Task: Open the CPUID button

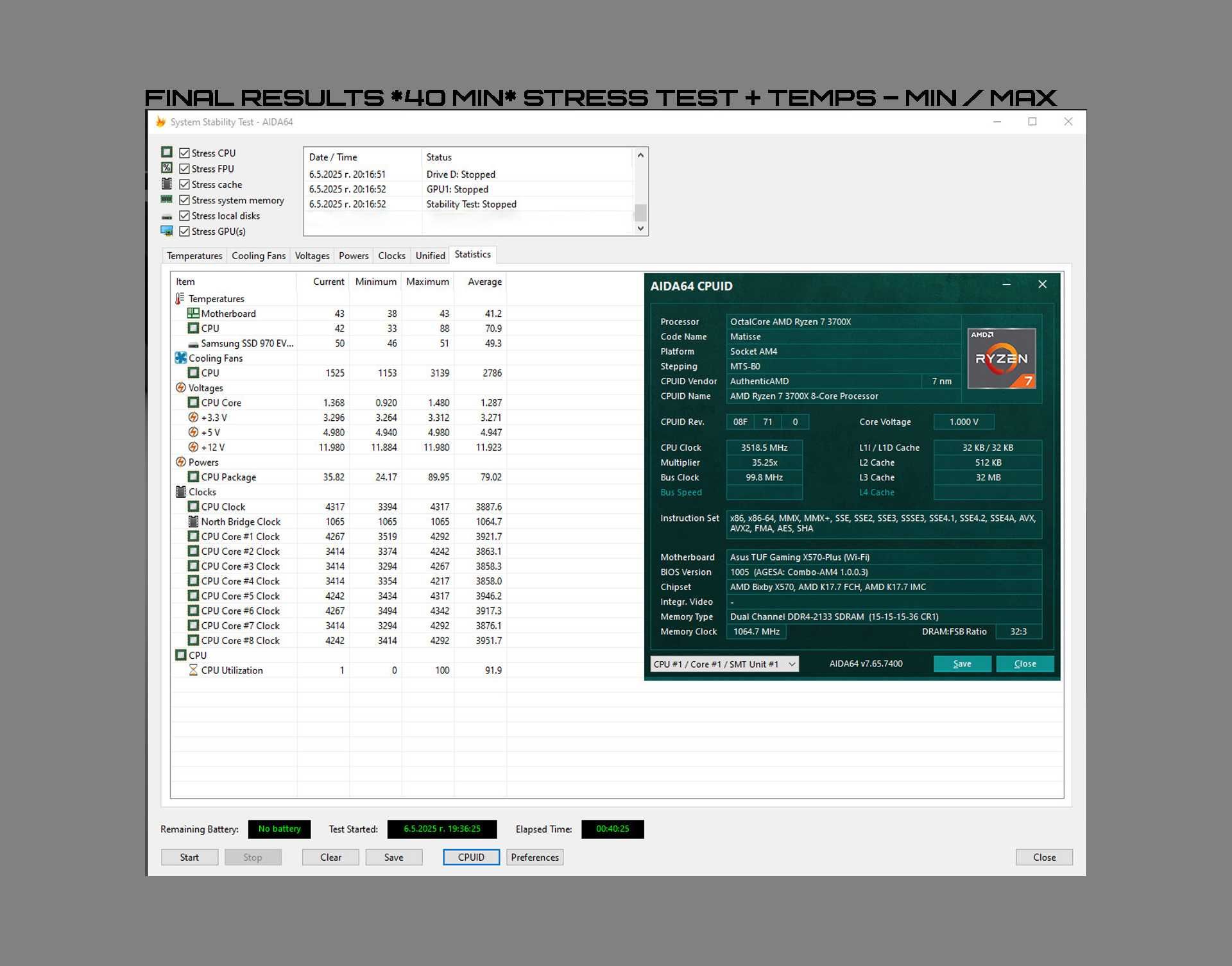Action: coord(471,858)
